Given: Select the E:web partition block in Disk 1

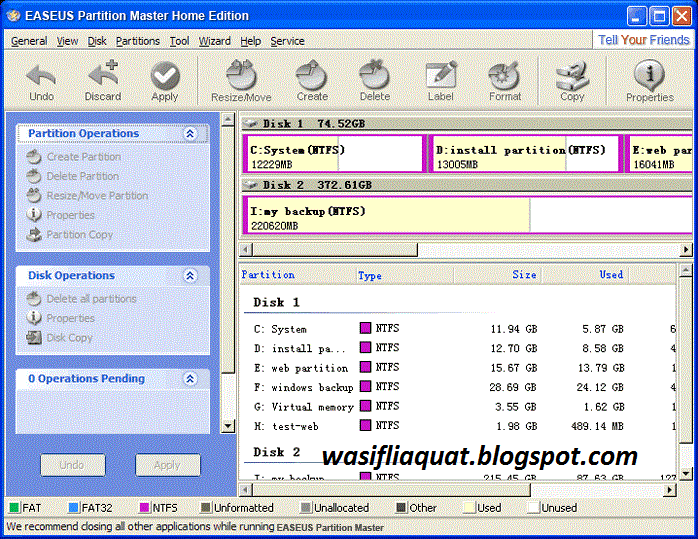Looking at the screenshot, I should coord(659,154).
